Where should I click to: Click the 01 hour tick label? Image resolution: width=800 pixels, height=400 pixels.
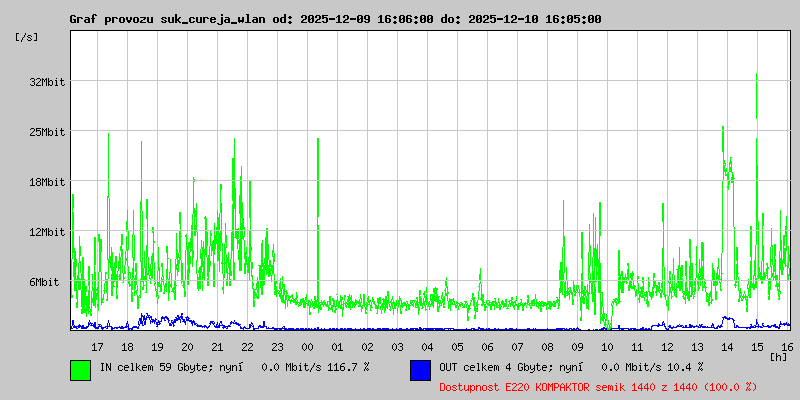point(337,347)
